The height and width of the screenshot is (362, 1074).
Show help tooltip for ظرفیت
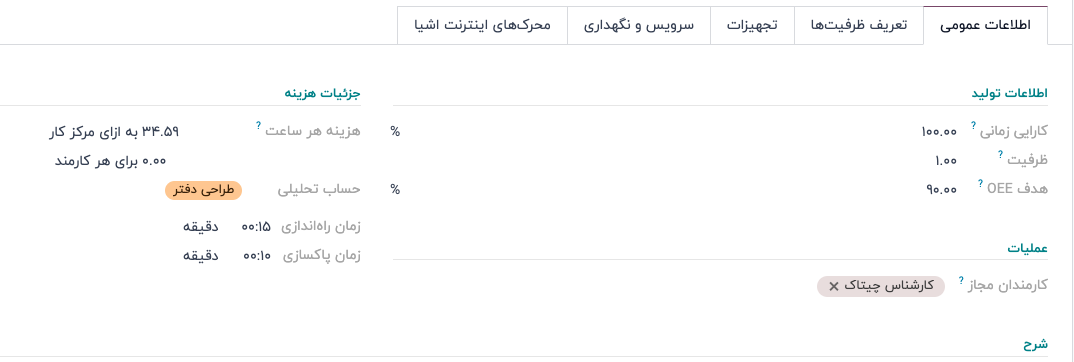[1000, 155]
